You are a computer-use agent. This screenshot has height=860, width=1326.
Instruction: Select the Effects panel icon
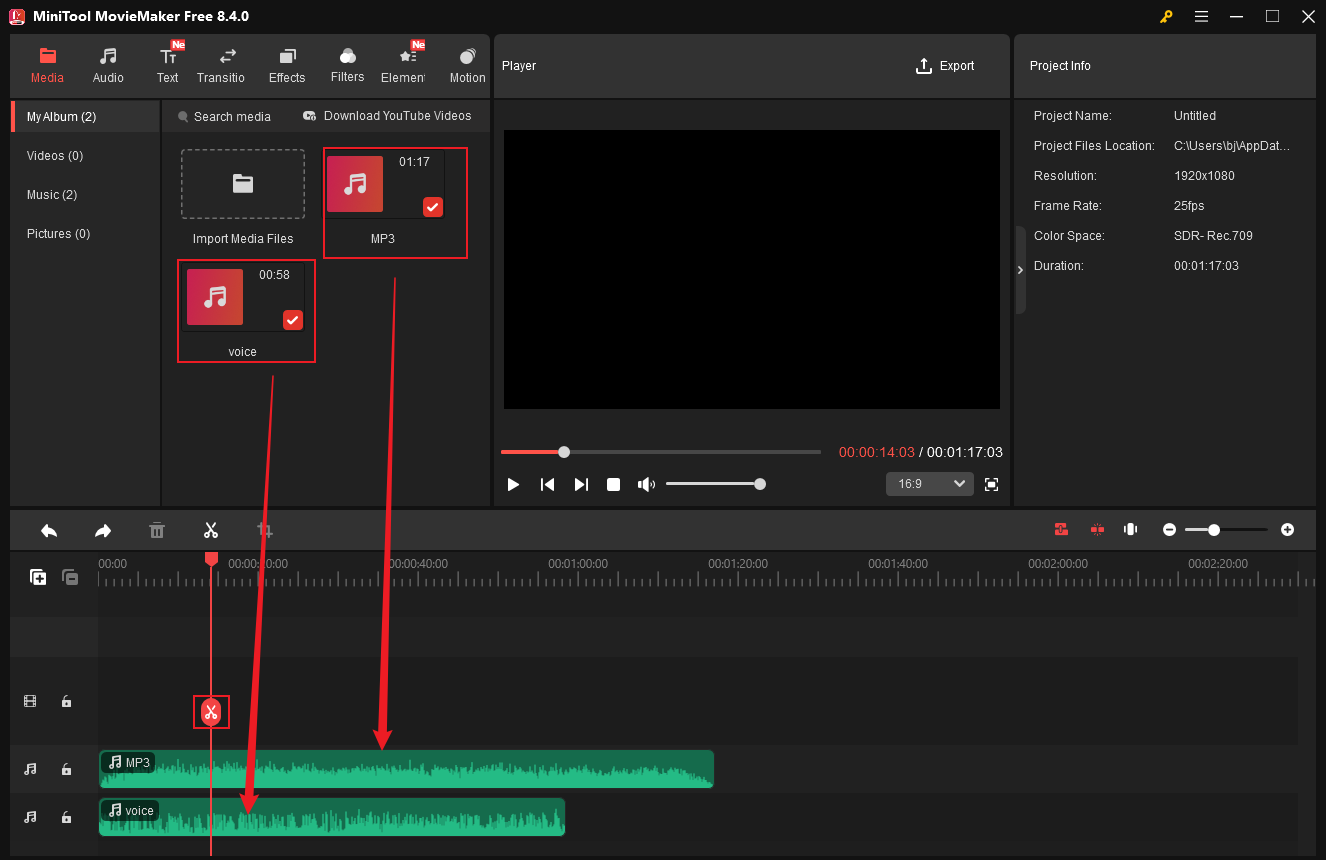(x=287, y=63)
